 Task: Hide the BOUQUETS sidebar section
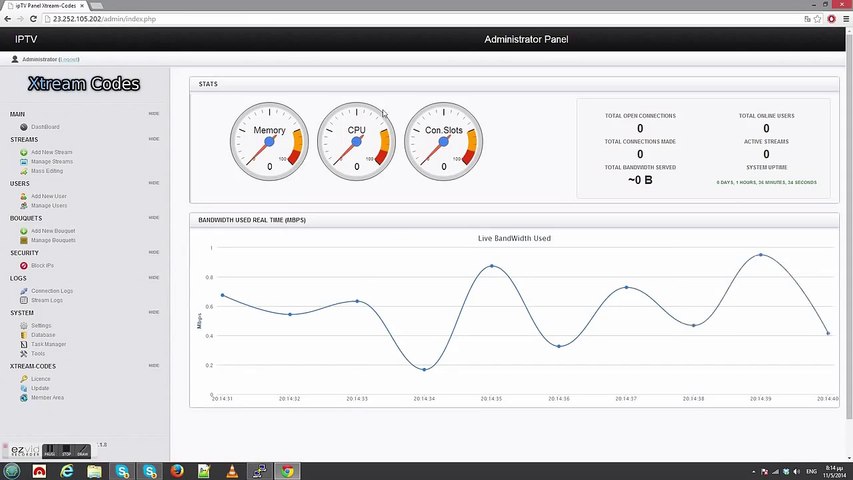tap(154, 218)
